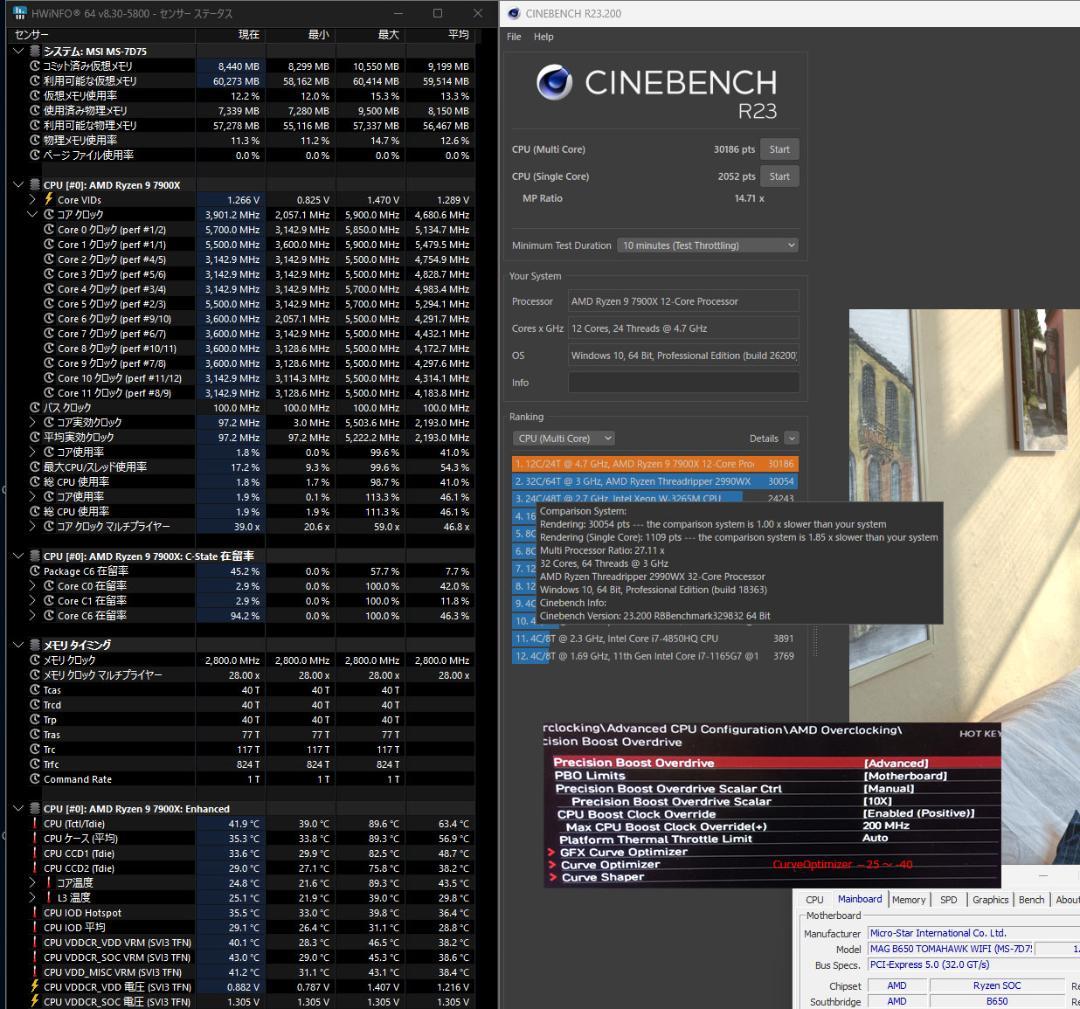Click the Precision Boost Overdrive highlighted row
This screenshot has height=1009, width=1080.
coord(776,762)
